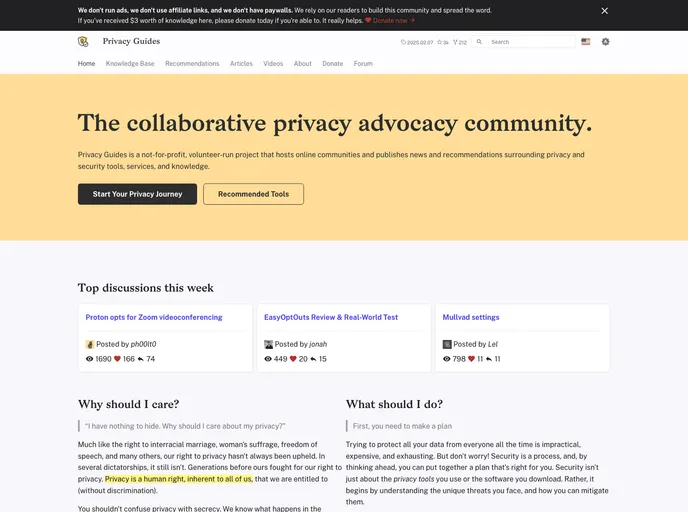Viewport: 688px width, 512px height.
Task: Click quote I have nothing to hide
Action: (x=185, y=426)
